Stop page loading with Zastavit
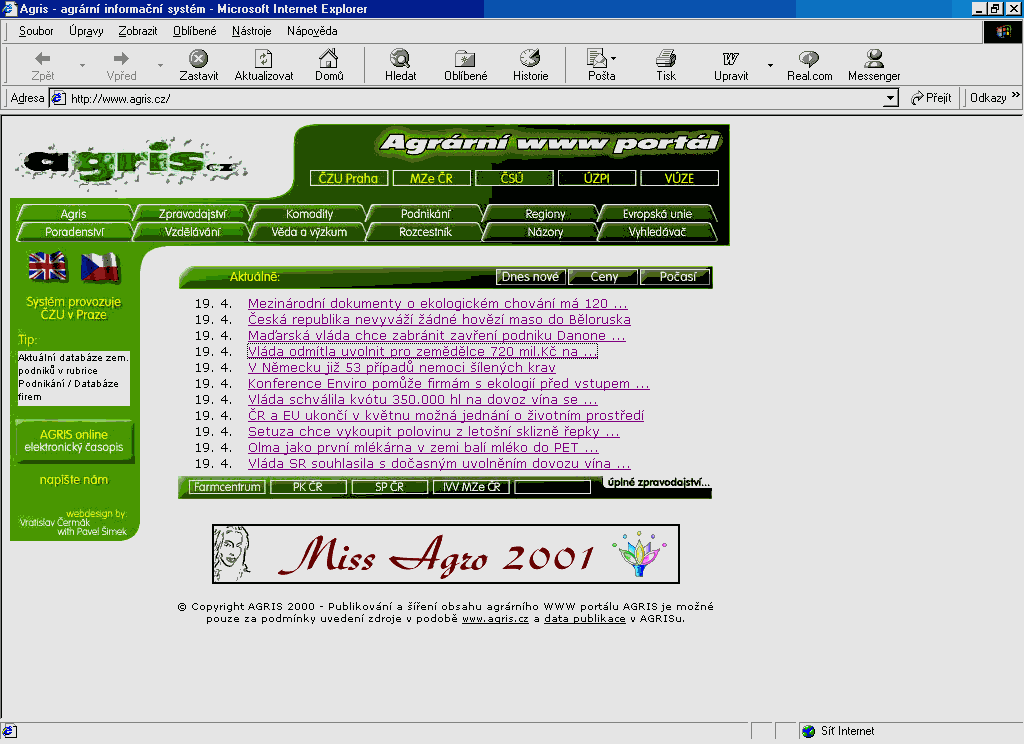 point(199,65)
